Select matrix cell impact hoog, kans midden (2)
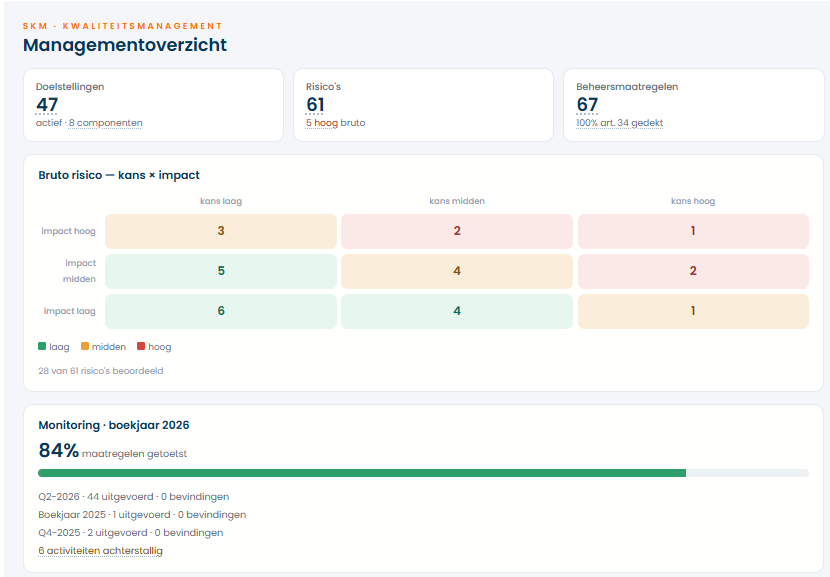 point(457,231)
